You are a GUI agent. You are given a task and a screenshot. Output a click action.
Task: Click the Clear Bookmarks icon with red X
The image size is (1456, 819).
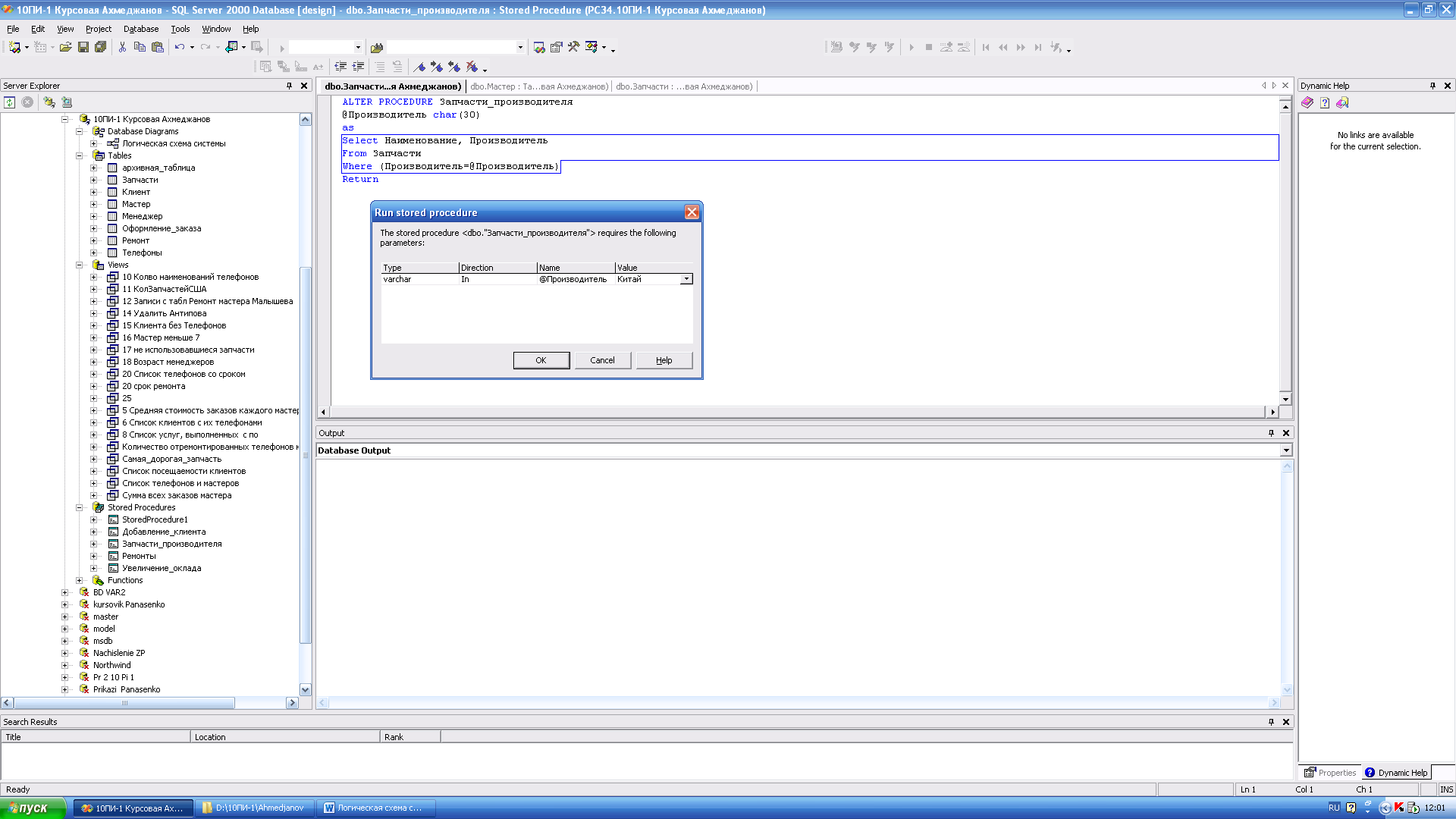pyautogui.click(x=472, y=67)
